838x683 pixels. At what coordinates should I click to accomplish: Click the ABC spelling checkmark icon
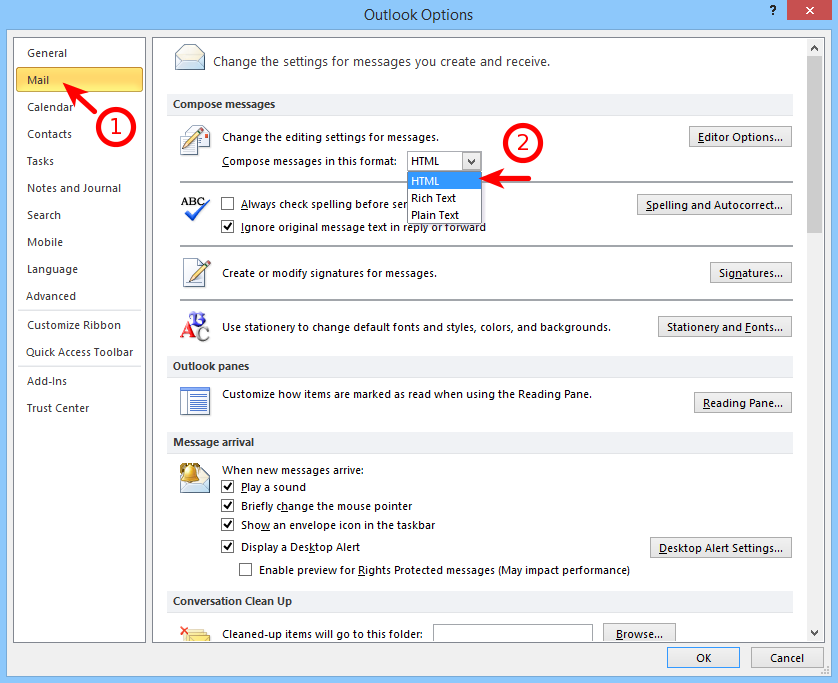pos(195,208)
